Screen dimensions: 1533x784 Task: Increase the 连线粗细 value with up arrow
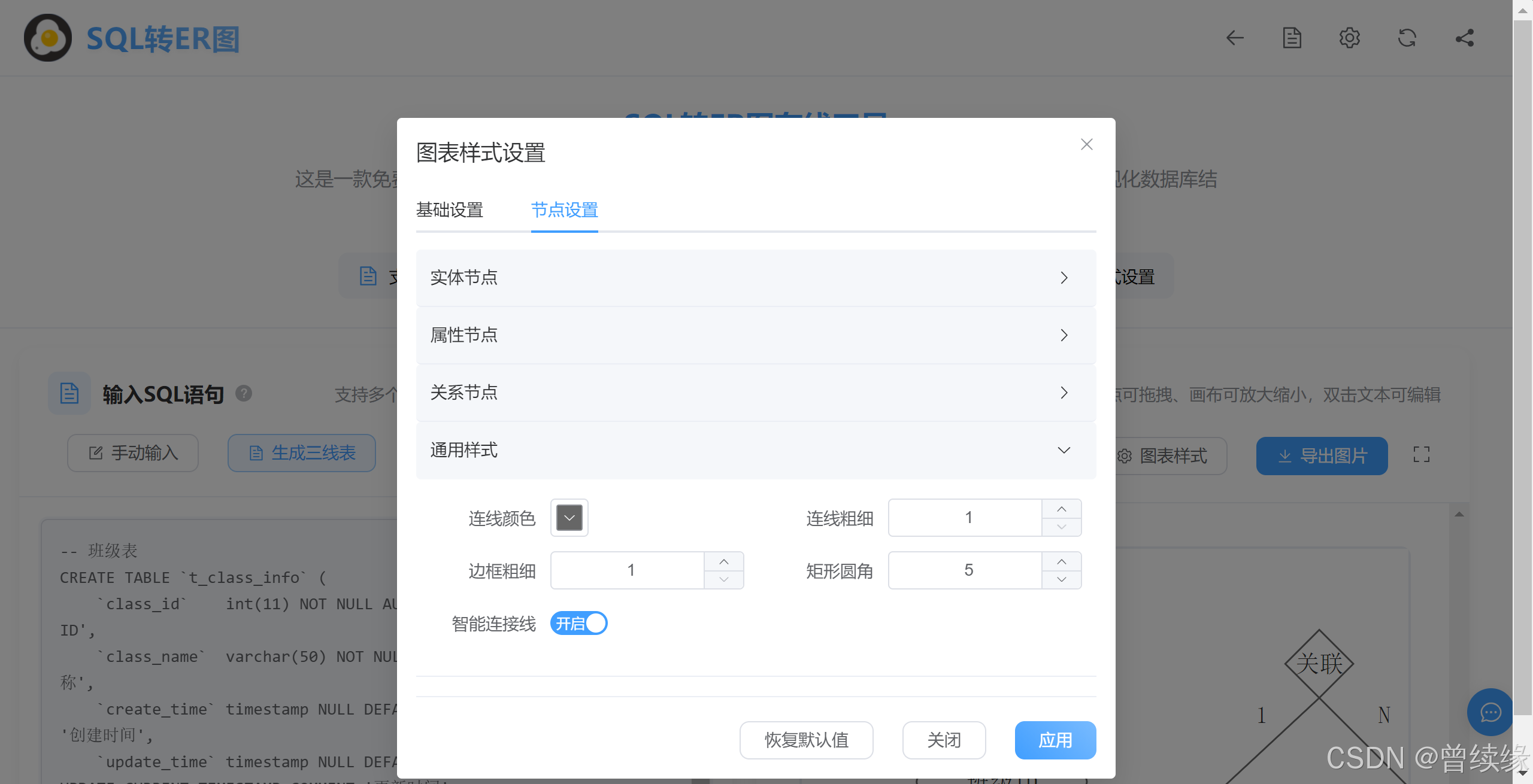[x=1061, y=509]
